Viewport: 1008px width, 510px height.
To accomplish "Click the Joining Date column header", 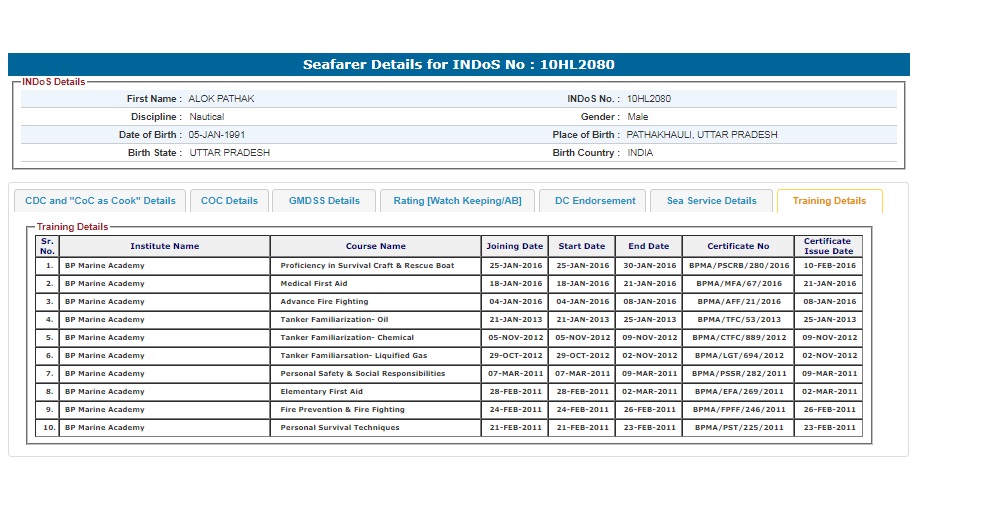I will click(x=514, y=246).
